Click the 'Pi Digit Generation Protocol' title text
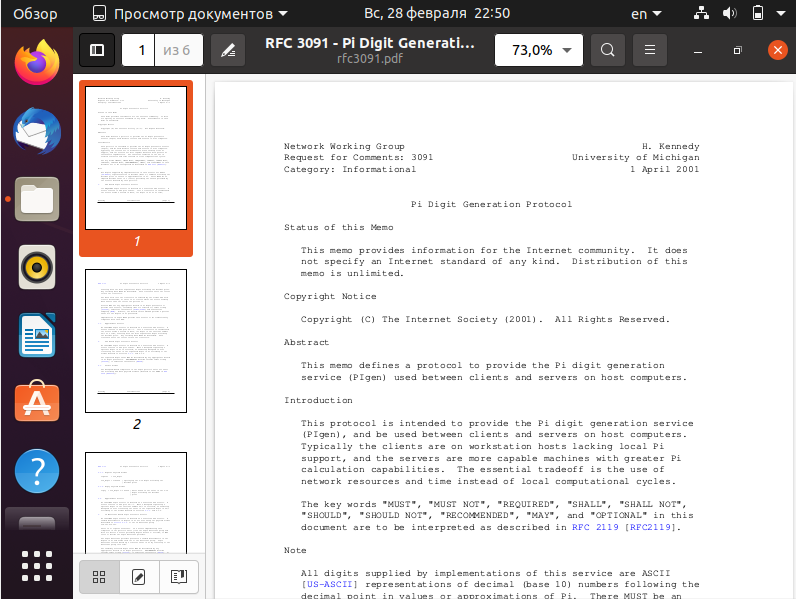Viewport: 796px width, 599px height. pyautogui.click(x=491, y=204)
